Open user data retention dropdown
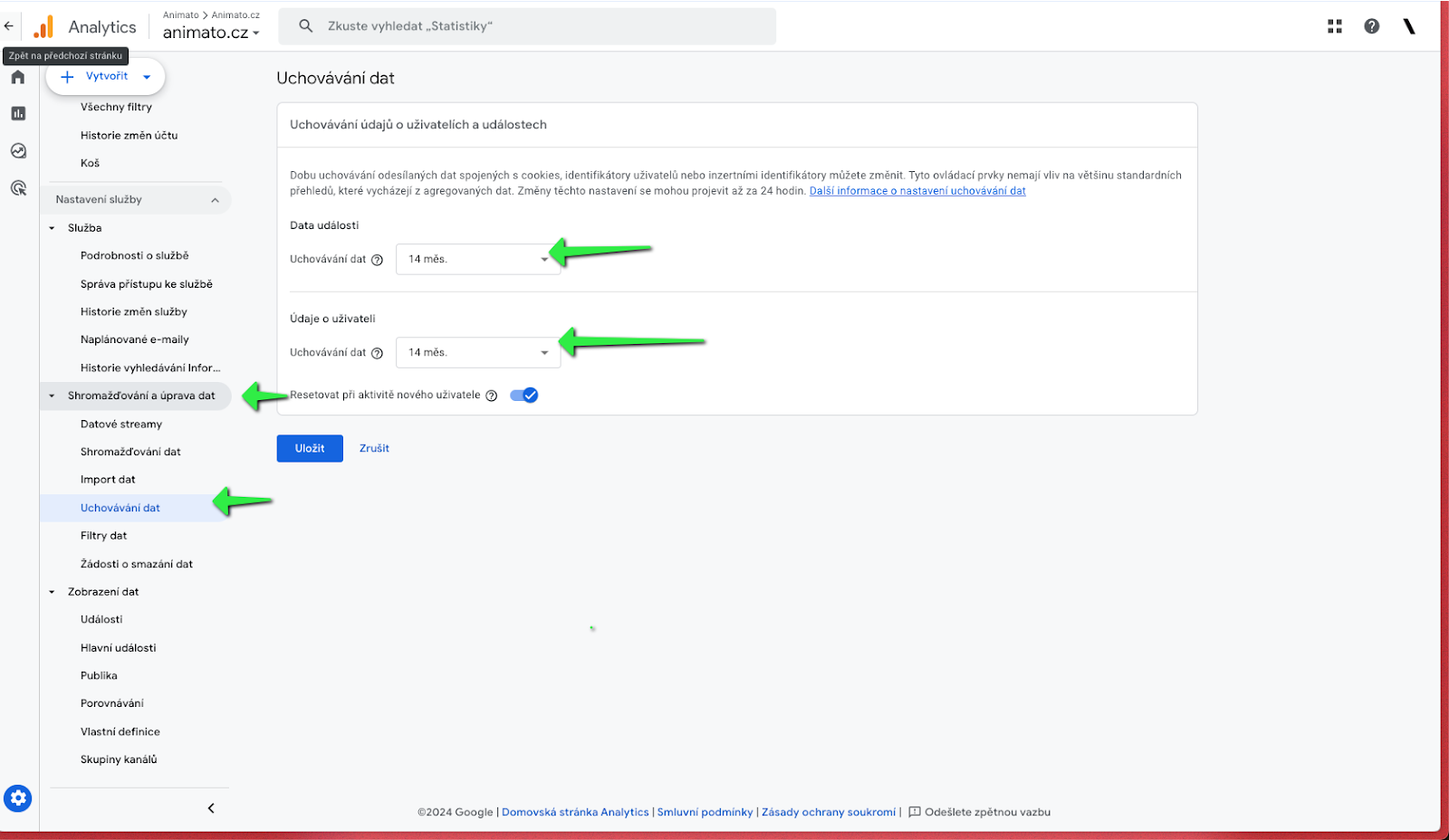The height and width of the screenshot is (840, 1449). [478, 352]
